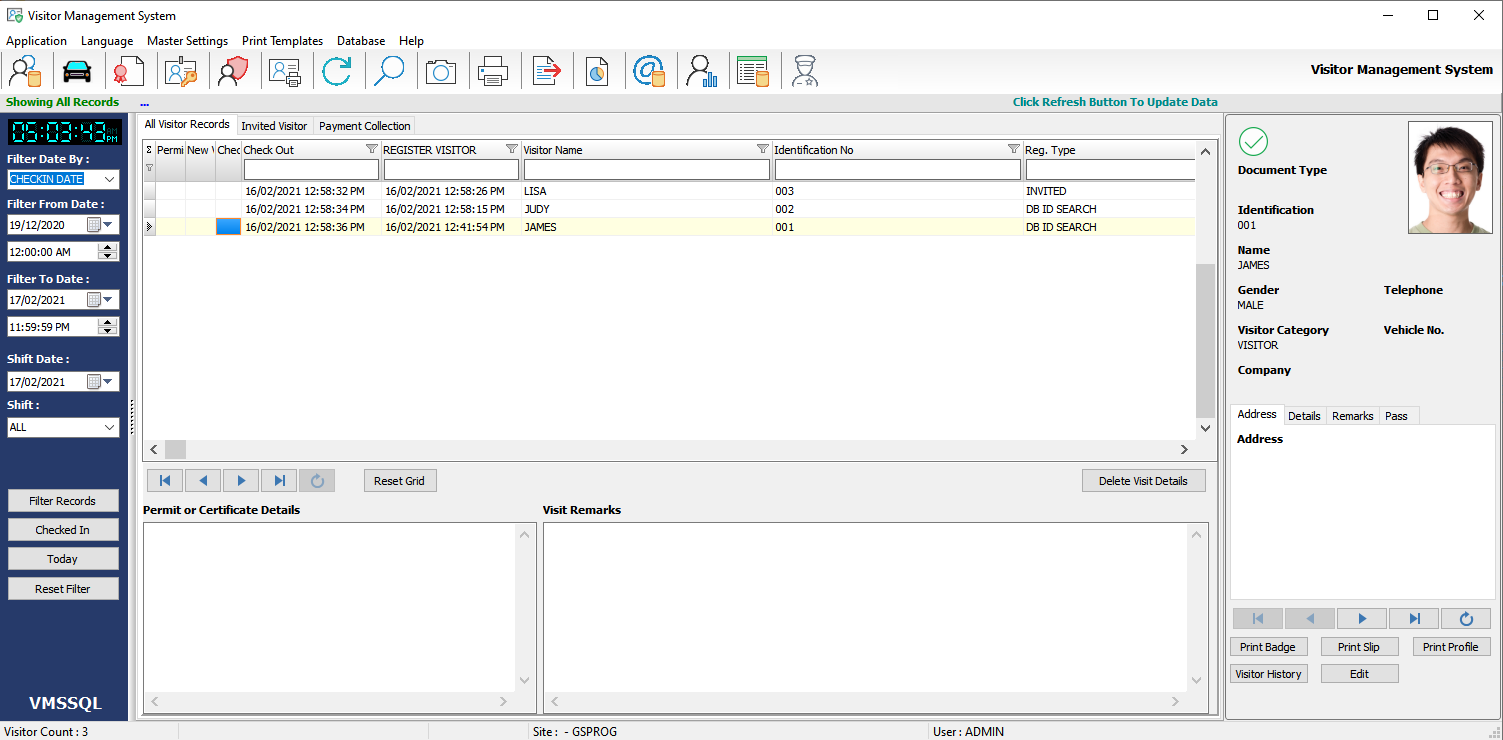Viewport: 1503px width, 740px height.
Task: Open the Master Settings menu
Action: point(187,41)
